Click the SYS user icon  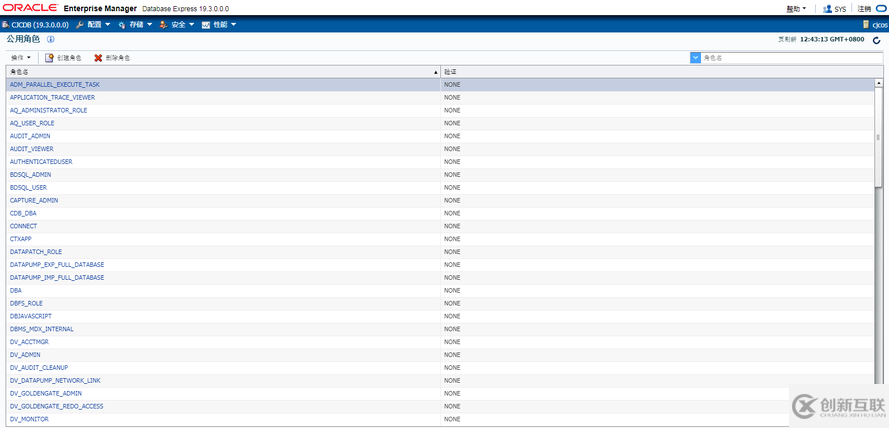point(828,9)
